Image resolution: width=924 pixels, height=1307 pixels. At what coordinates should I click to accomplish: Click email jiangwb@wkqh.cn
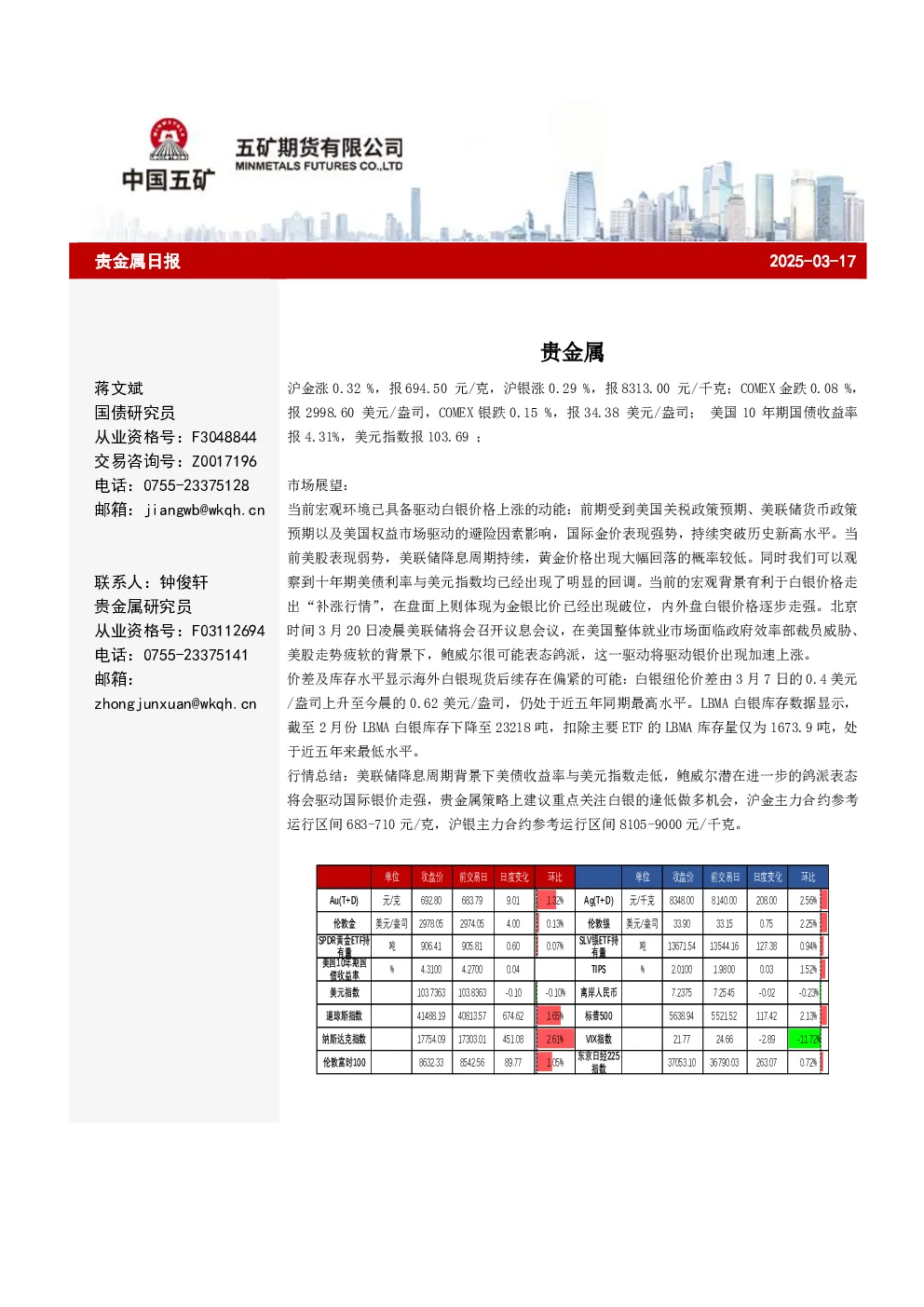pyautogui.click(x=205, y=510)
